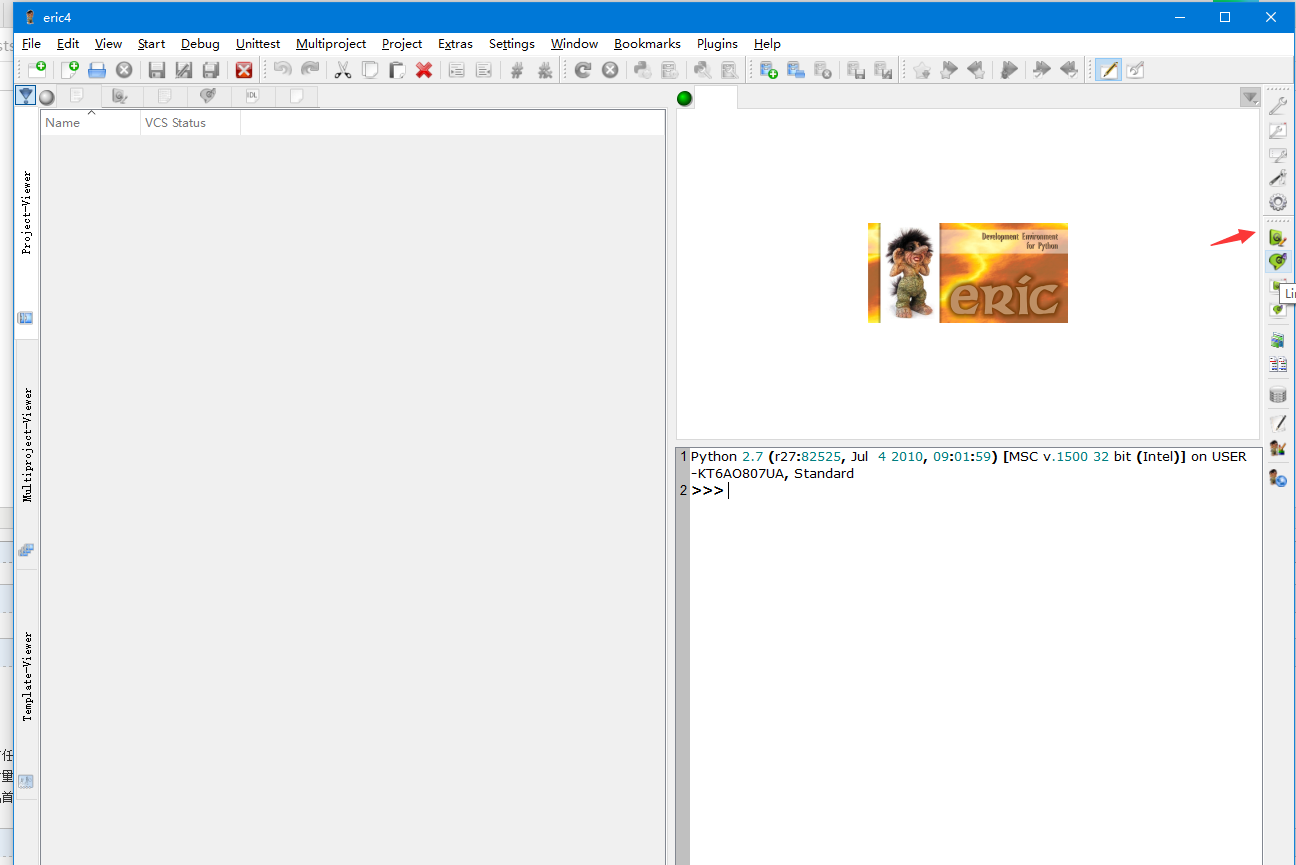
Task: Click the New Project icon with green plus
Action: click(x=768, y=70)
